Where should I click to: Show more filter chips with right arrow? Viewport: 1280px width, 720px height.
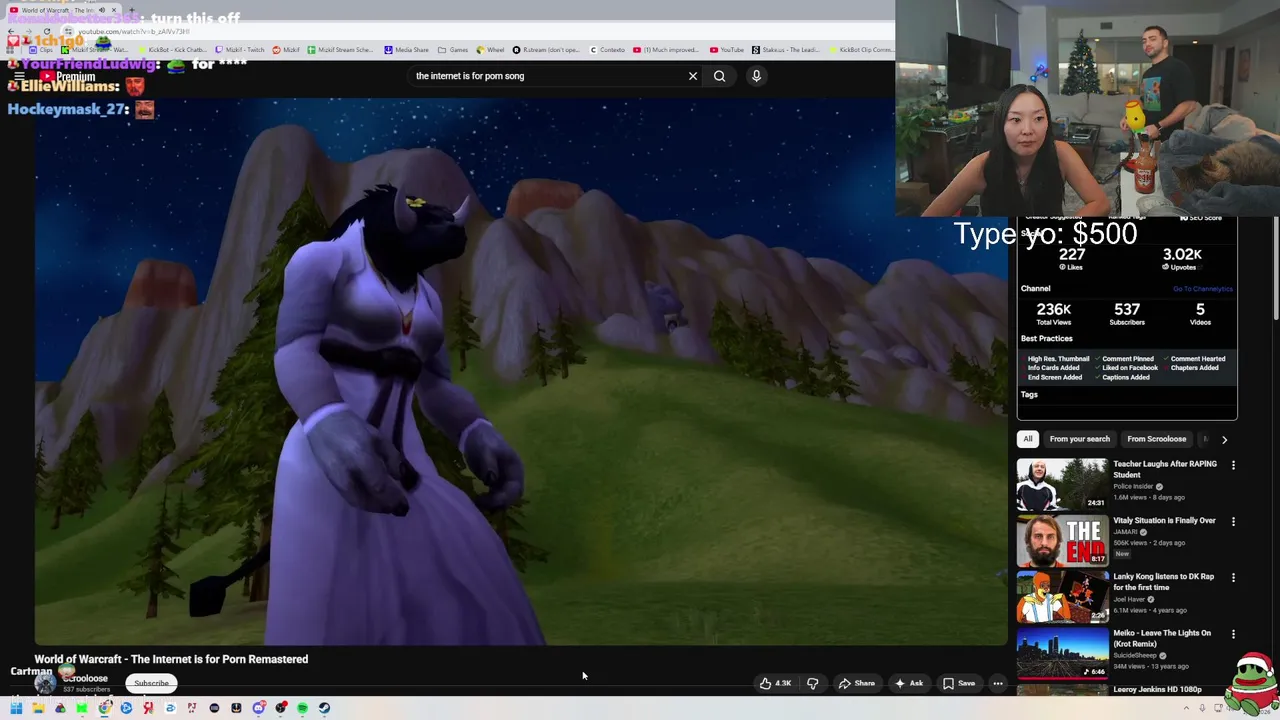(1224, 439)
